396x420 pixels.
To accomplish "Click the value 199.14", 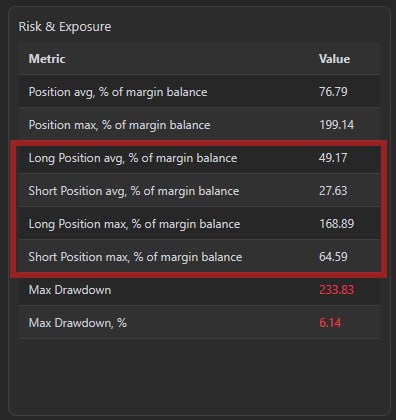I will pos(336,125).
